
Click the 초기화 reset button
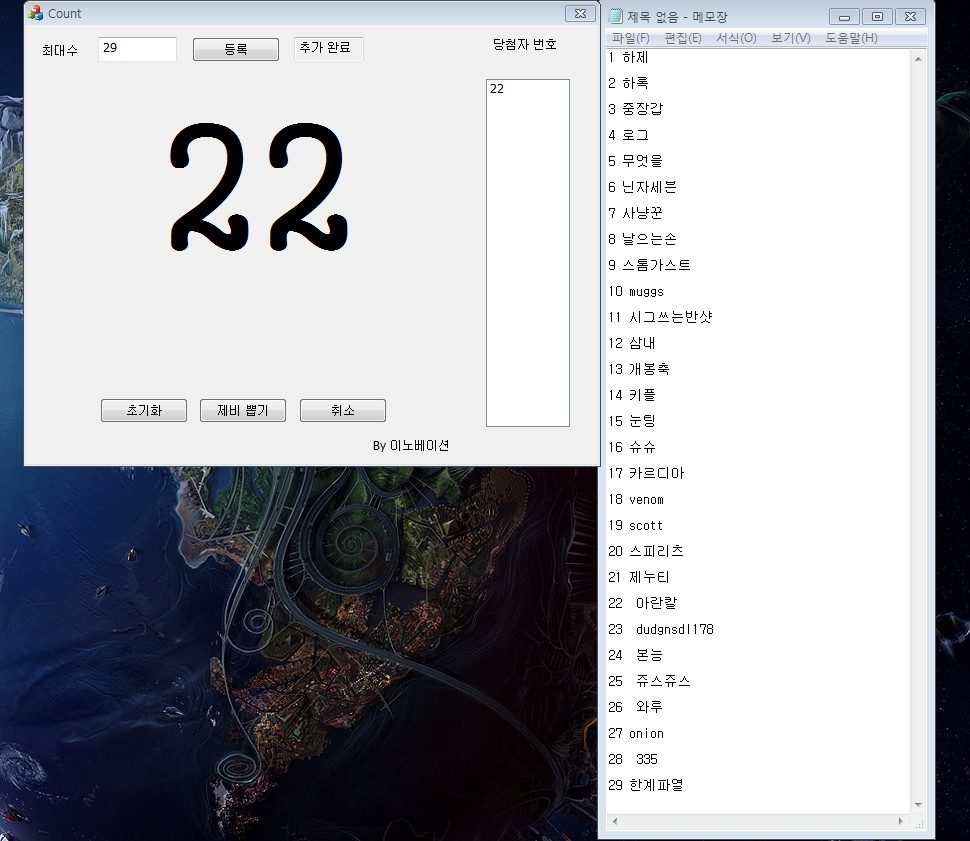pyautogui.click(x=144, y=410)
